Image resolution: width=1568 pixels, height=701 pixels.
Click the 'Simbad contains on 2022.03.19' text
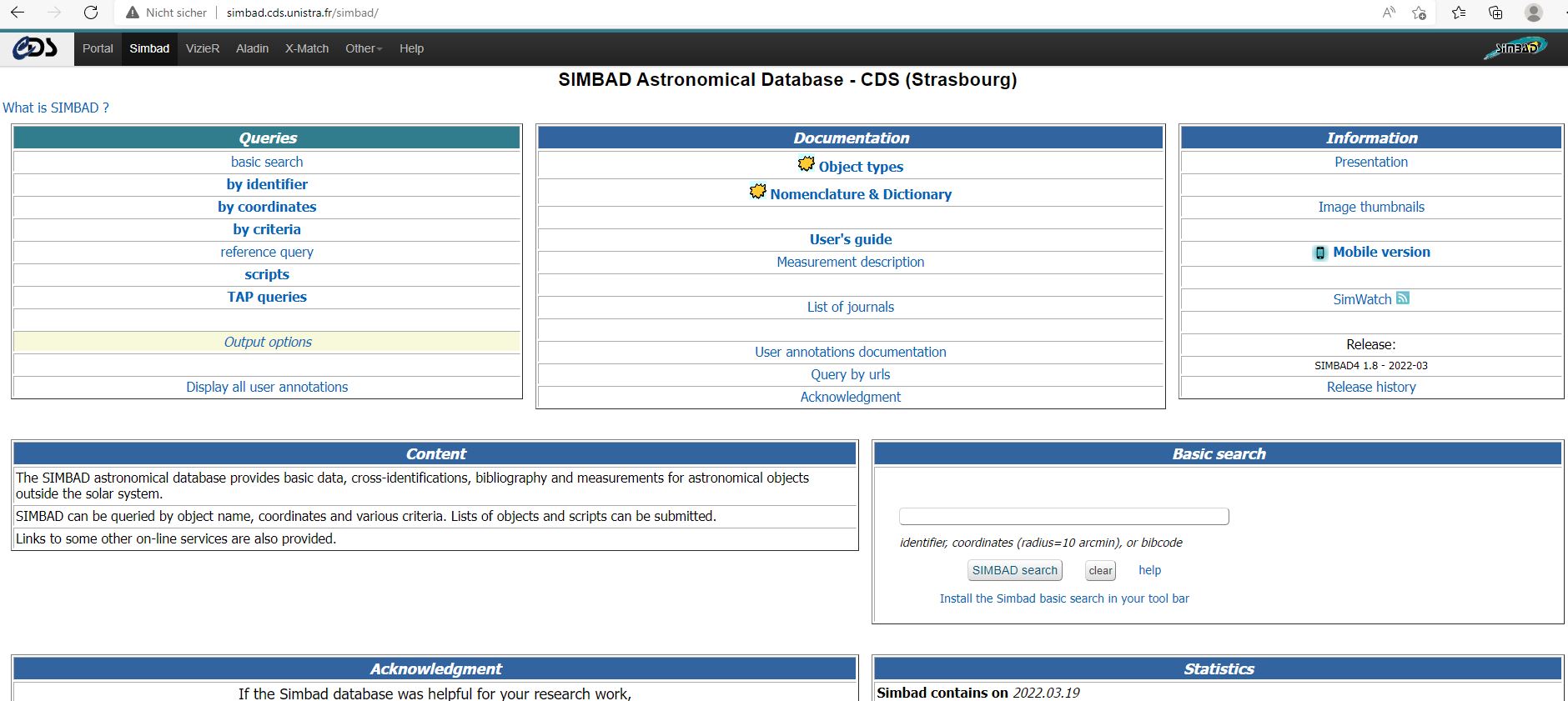tap(978, 693)
